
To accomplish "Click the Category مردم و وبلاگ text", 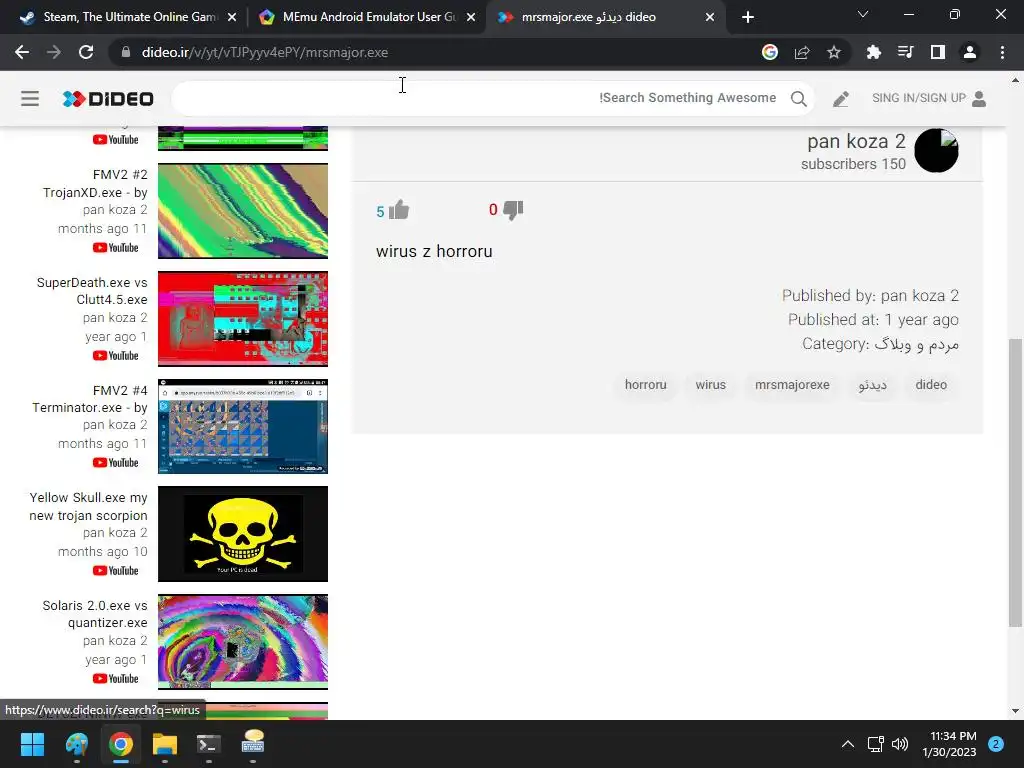I will coord(880,344).
